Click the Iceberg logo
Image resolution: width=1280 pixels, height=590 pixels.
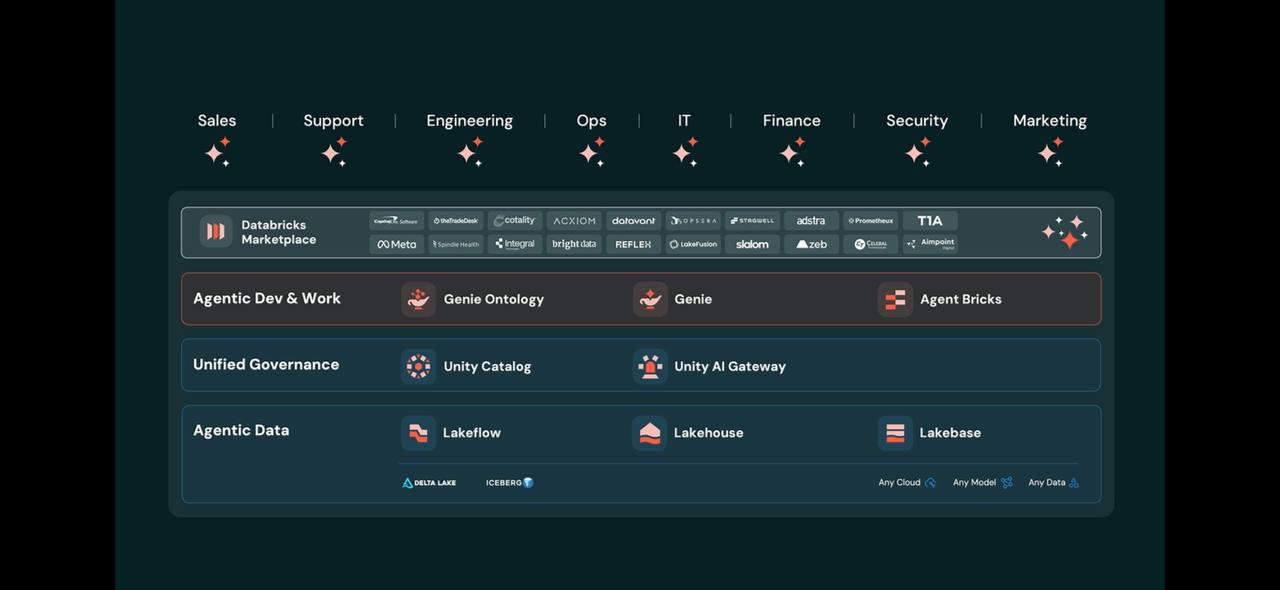tap(510, 483)
